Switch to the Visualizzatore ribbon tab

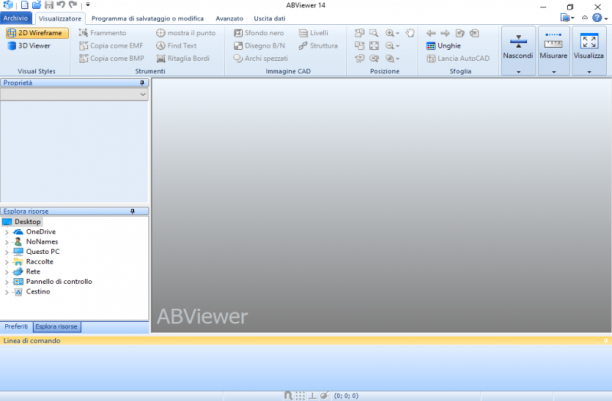point(60,18)
